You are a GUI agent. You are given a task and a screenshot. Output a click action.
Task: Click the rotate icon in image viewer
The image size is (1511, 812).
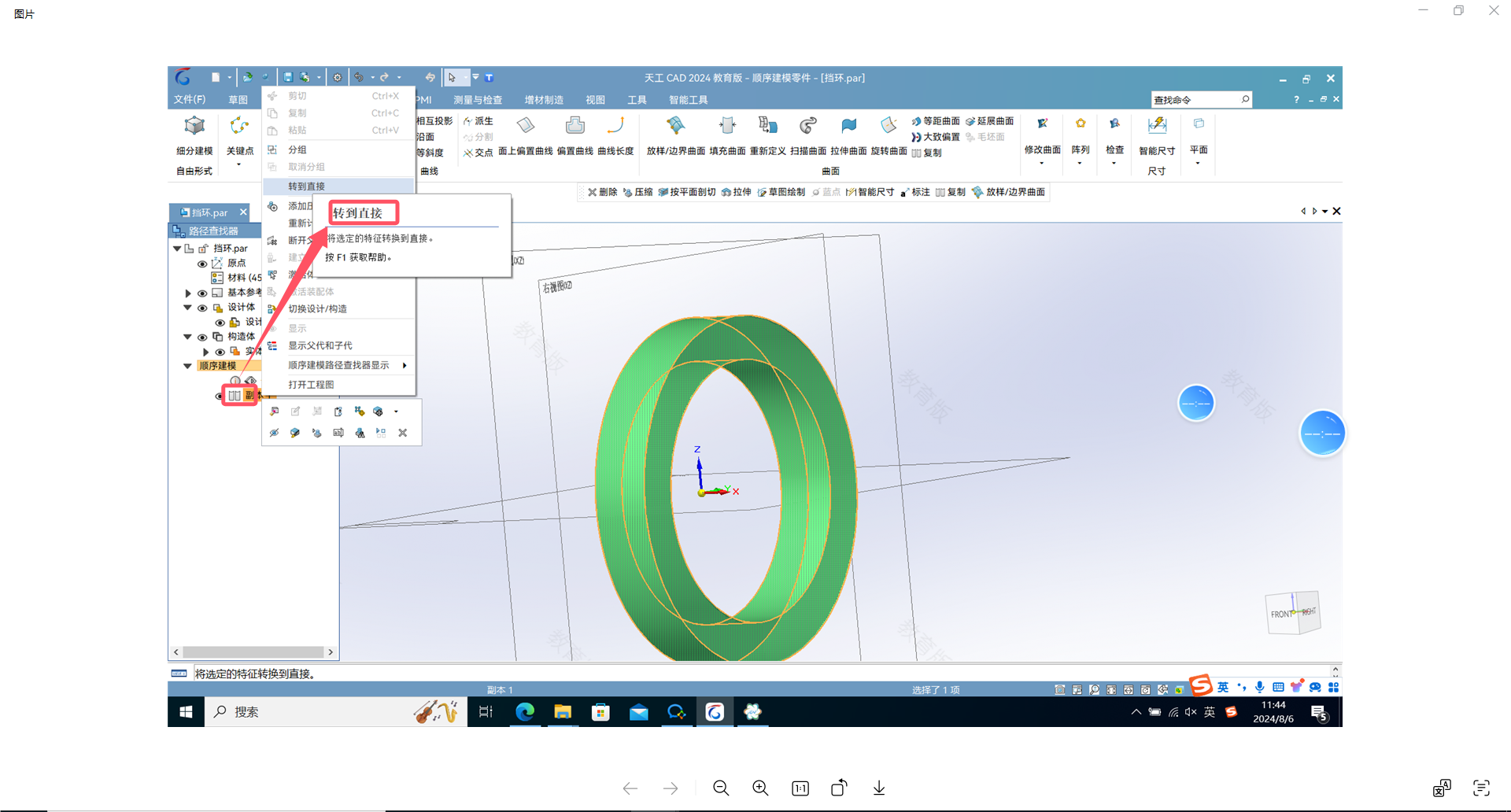[839, 788]
